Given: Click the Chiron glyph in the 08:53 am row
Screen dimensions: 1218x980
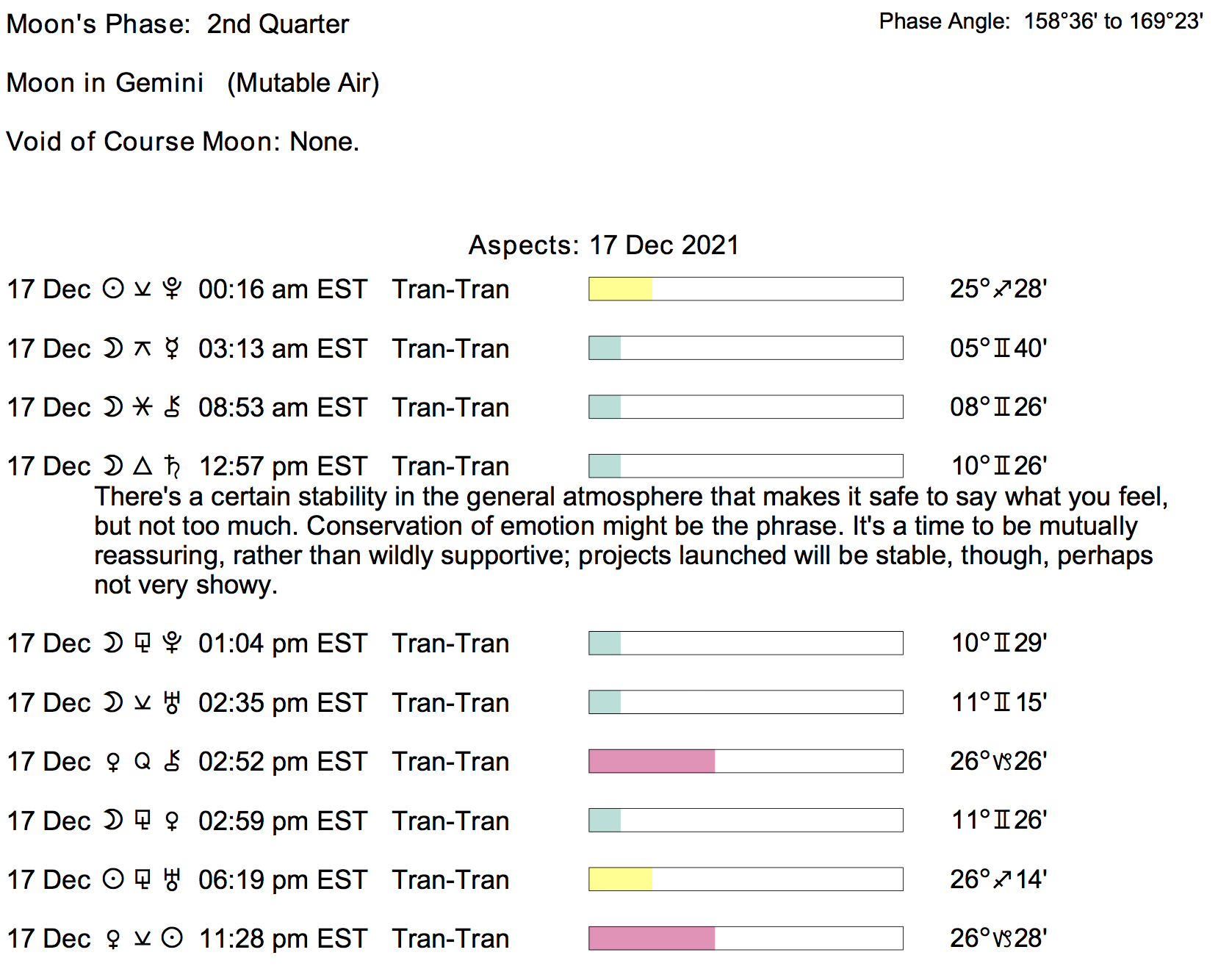Looking at the screenshot, I should pyautogui.click(x=172, y=407).
